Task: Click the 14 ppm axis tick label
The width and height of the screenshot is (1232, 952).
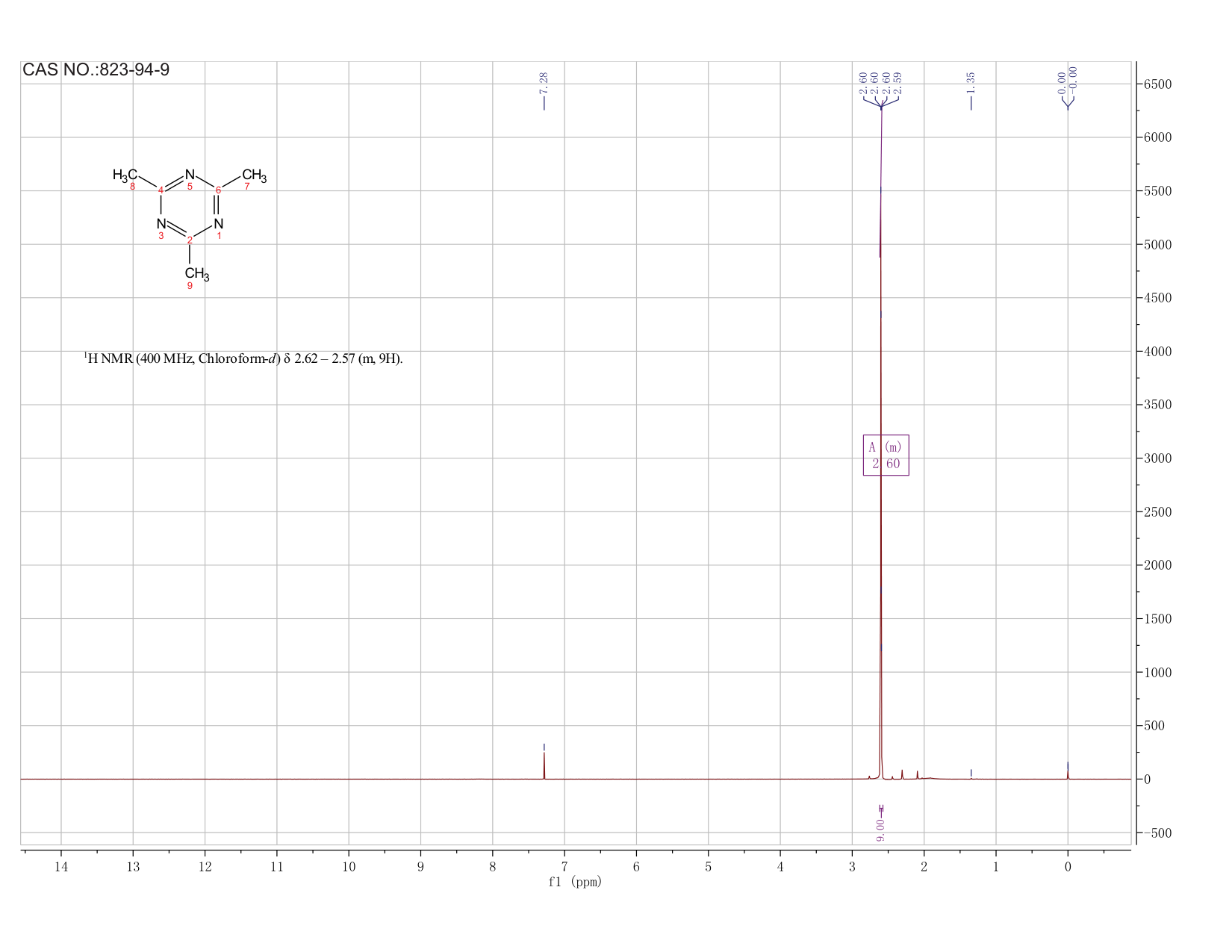Action: point(61,867)
